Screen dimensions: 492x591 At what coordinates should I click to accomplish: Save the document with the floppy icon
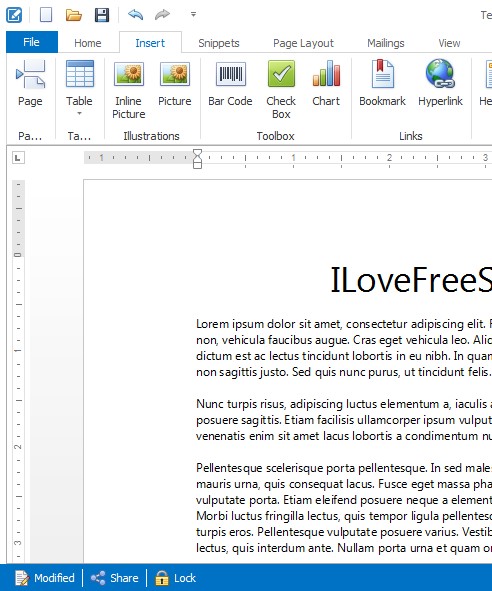[x=102, y=15]
